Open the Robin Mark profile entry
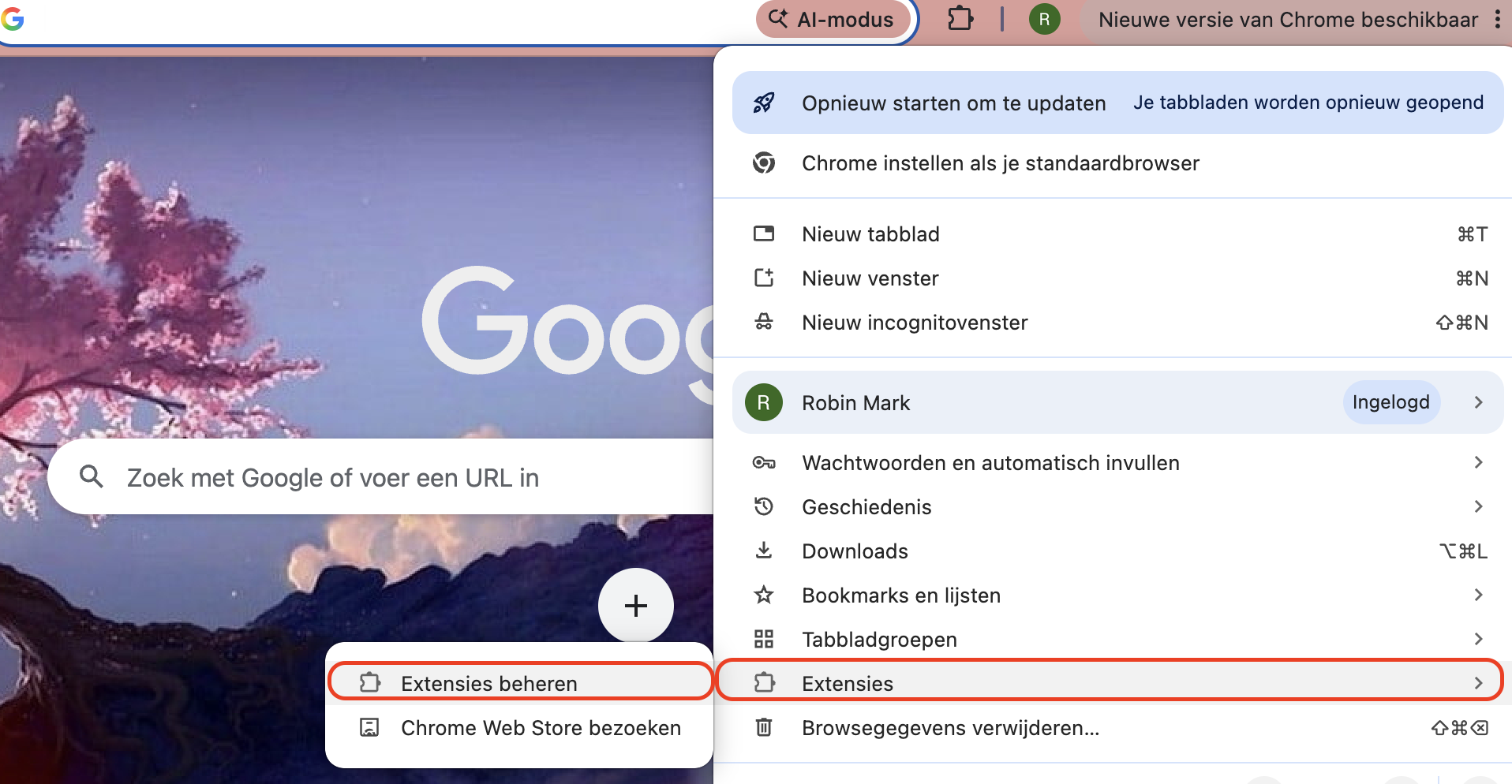1512x784 pixels. [x=1118, y=402]
